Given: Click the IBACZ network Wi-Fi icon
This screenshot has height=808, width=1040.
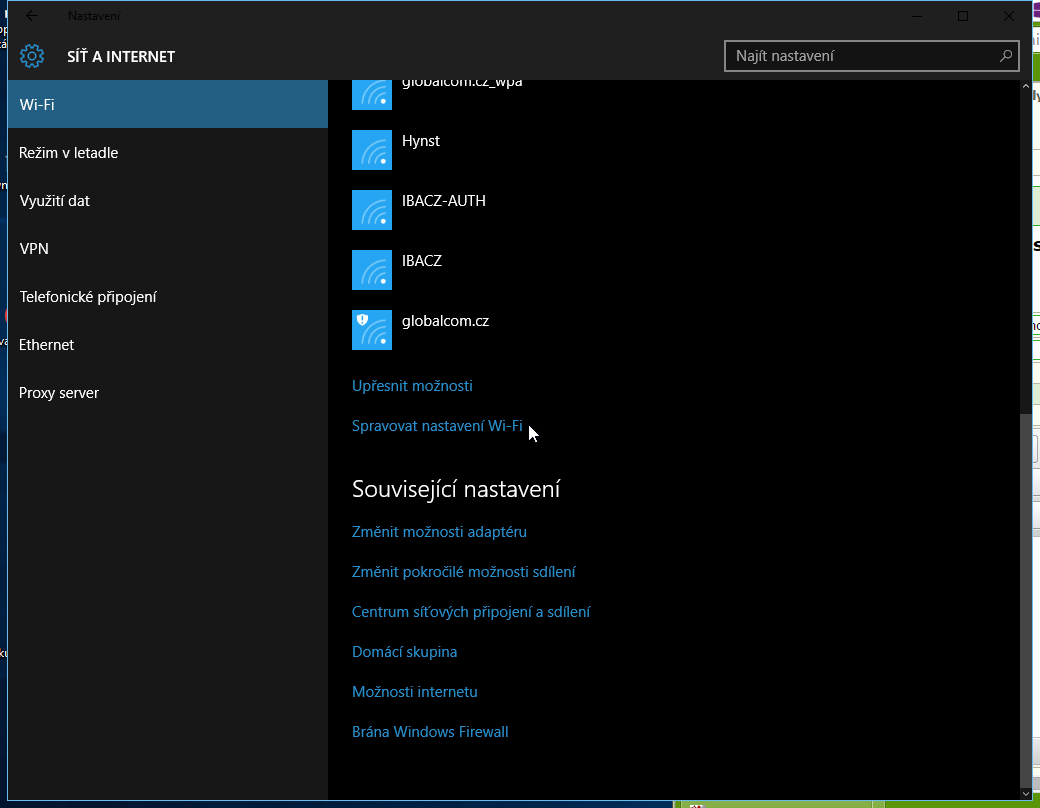Looking at the screenshot, I should (x=372, y=270).
